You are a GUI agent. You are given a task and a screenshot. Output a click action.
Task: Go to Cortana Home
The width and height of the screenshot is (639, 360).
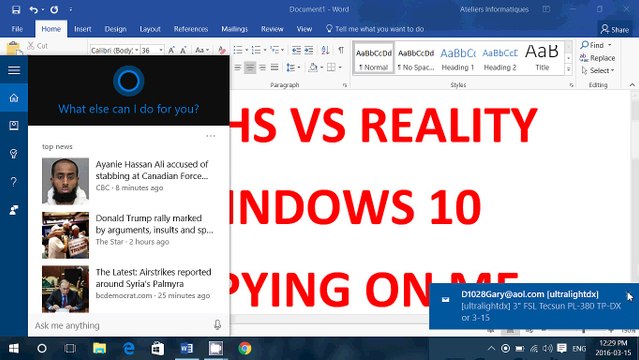14,98
